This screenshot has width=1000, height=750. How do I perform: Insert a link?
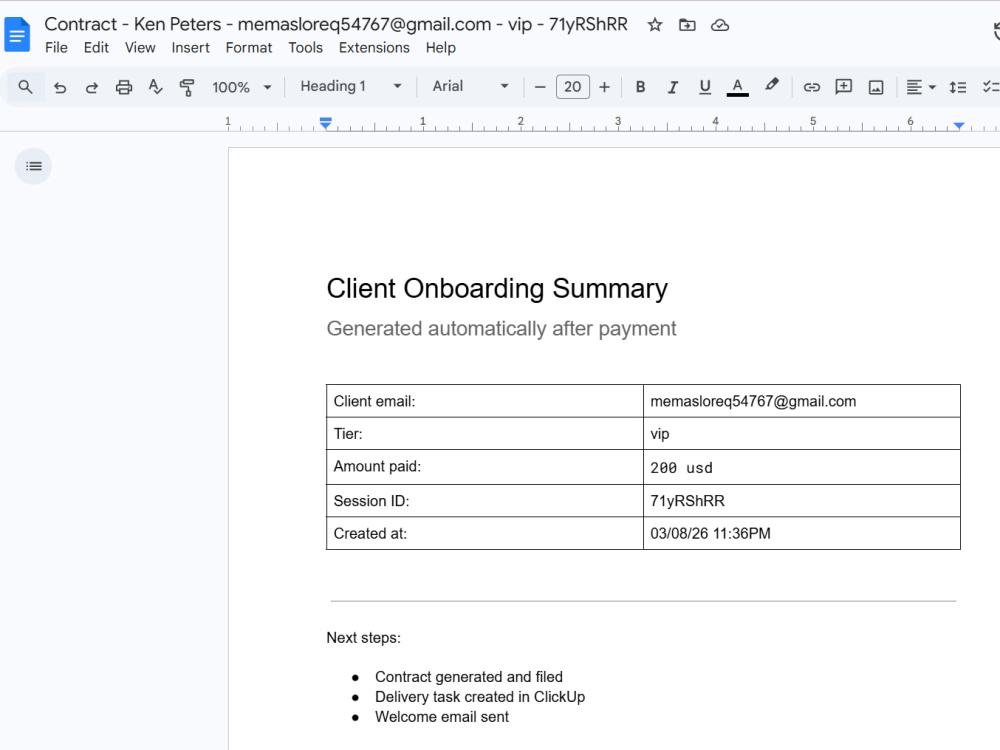pos(811,87)
